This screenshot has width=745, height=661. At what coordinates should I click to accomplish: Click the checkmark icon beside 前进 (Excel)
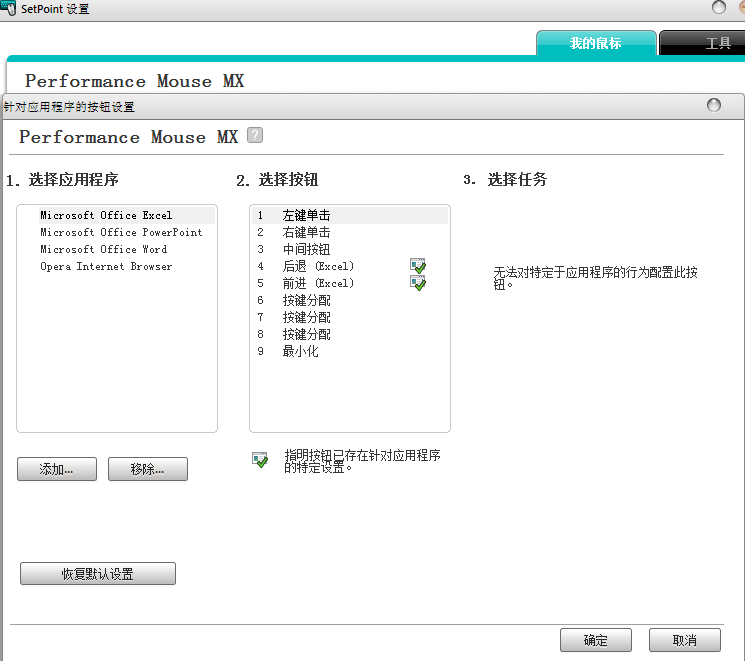(418, 283)
